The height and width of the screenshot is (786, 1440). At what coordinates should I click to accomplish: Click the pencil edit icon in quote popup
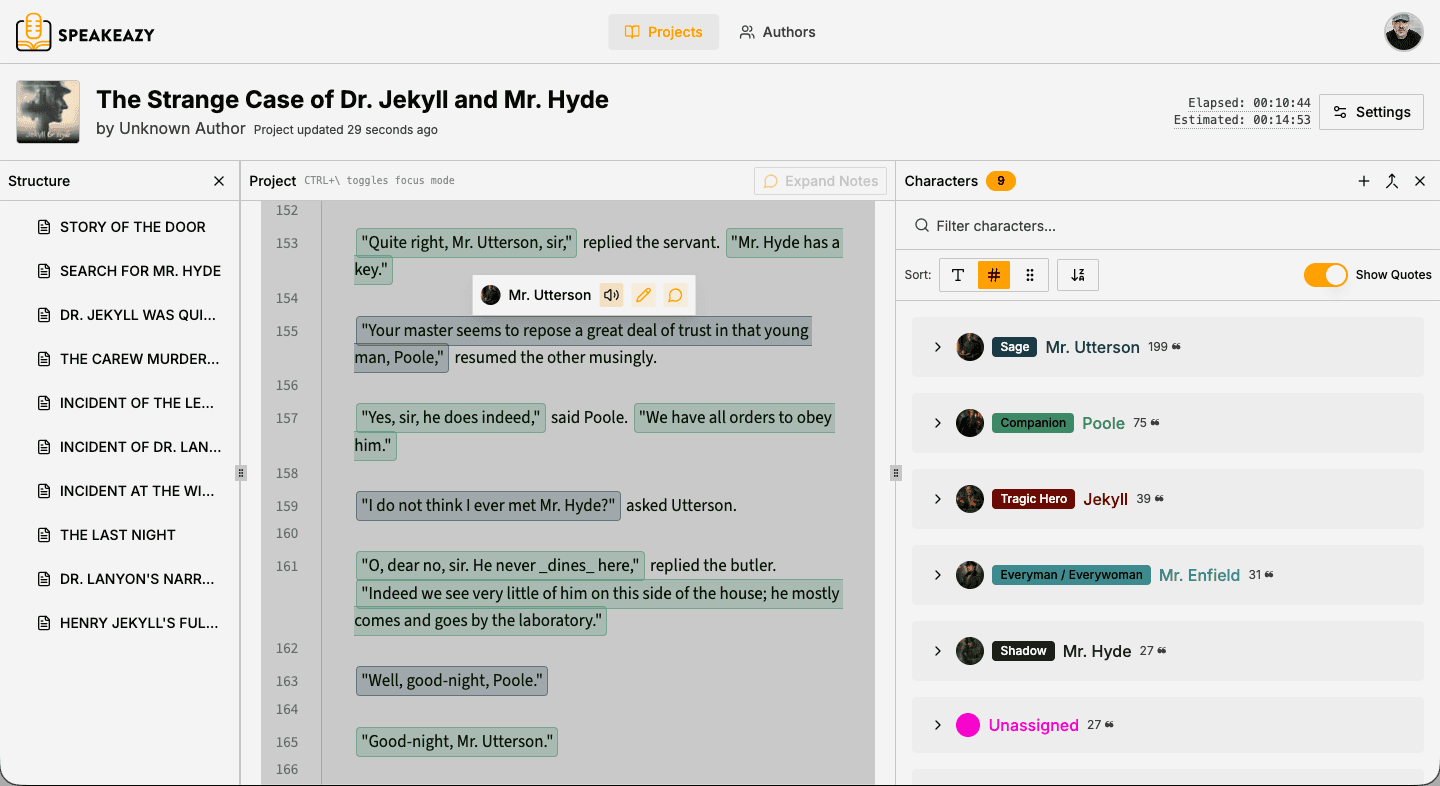[x=644, y=295]
